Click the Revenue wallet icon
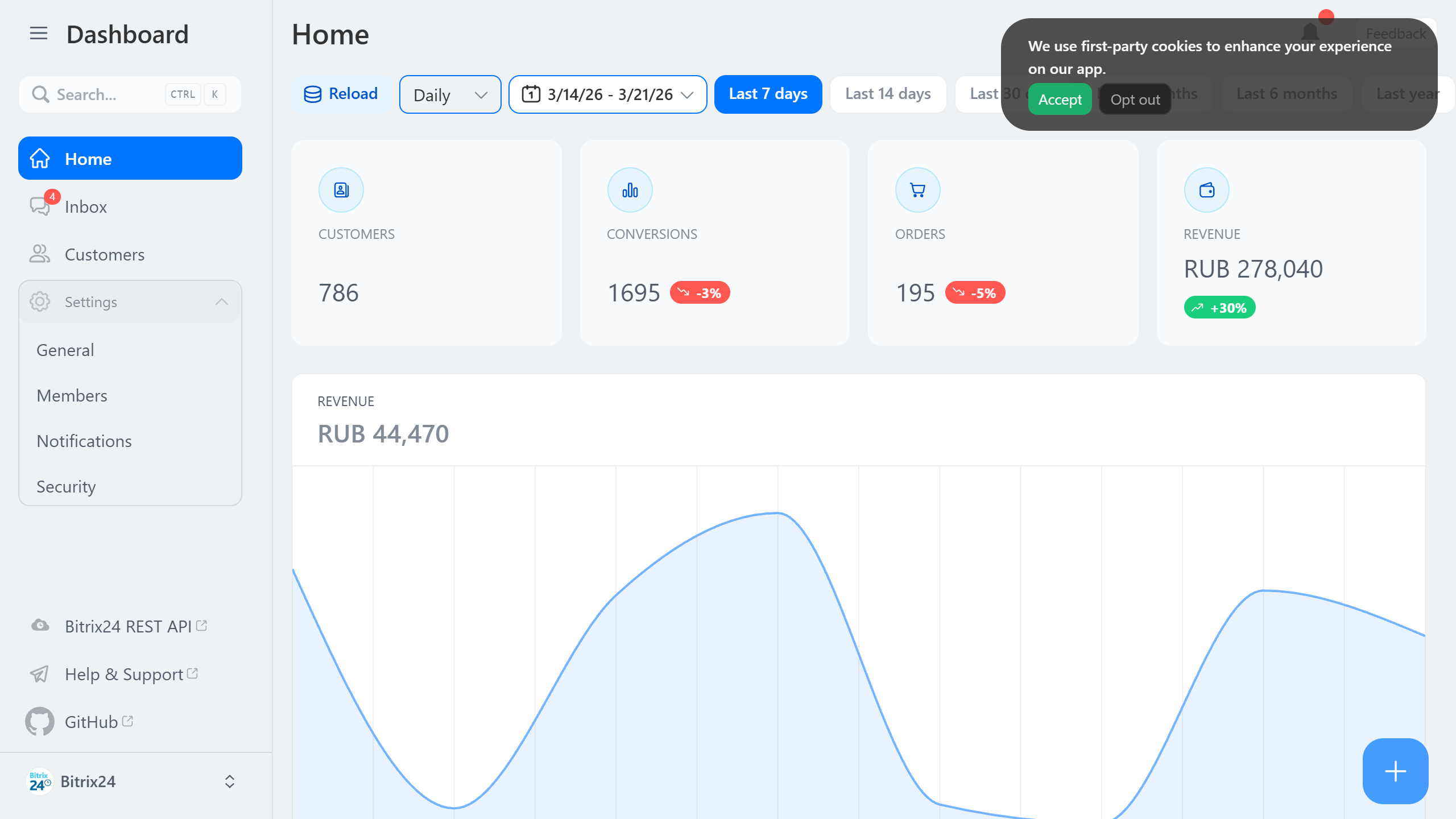Screen dimensions: 1456x819 pos(1206,189)
